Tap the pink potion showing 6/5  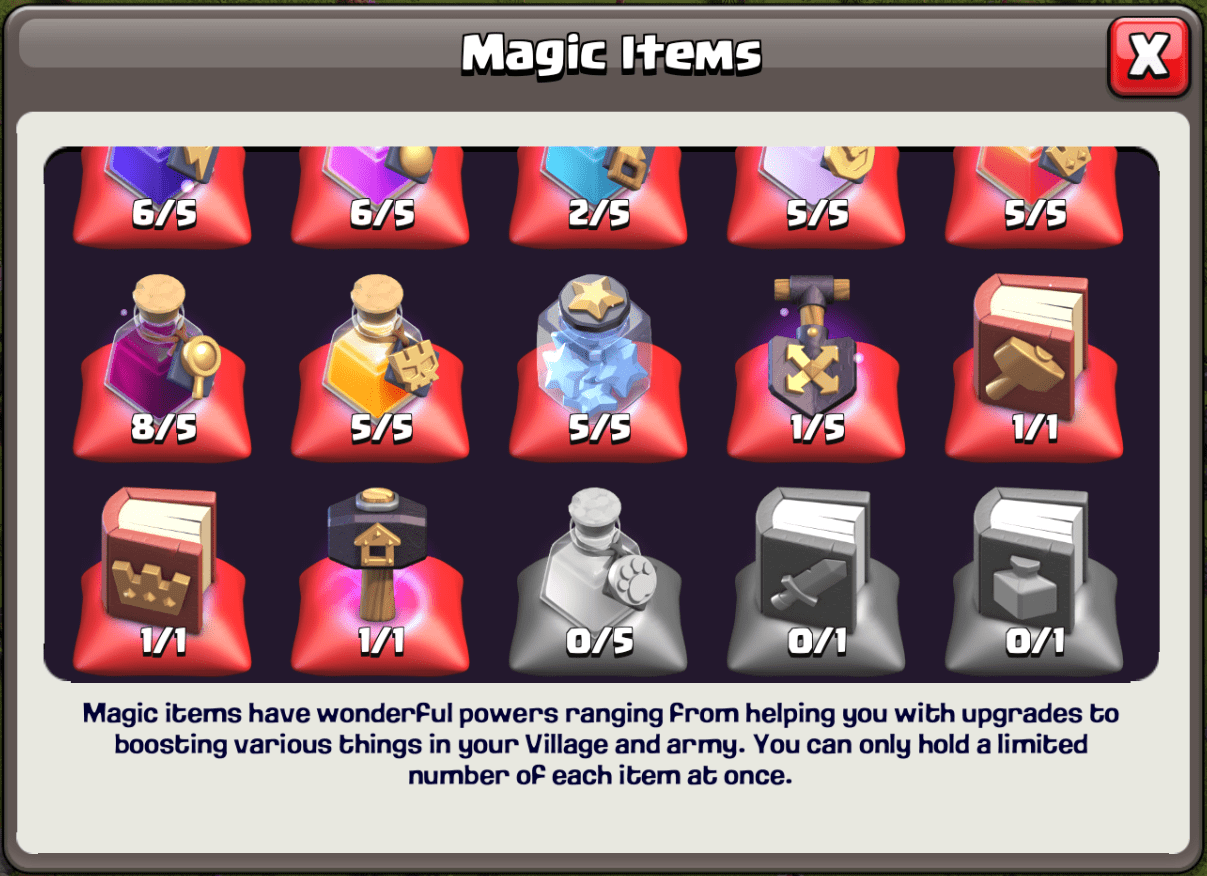point(380,196)
